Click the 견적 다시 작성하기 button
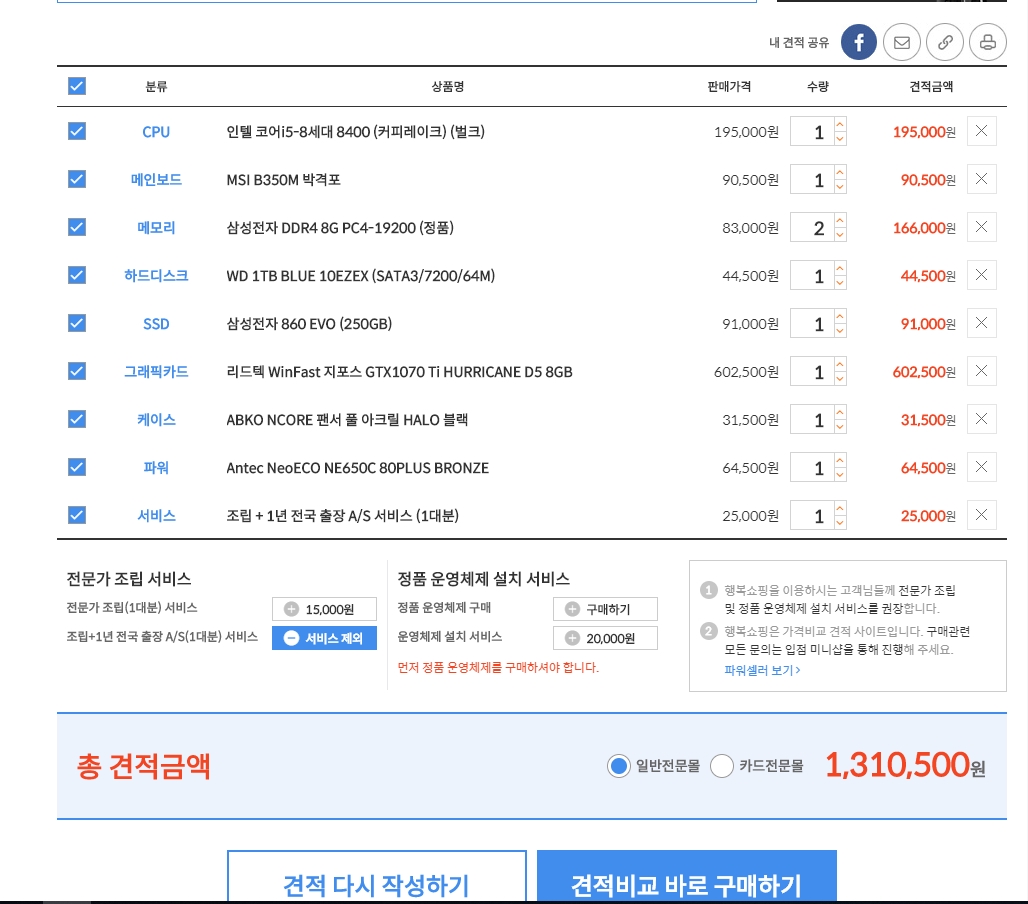 pyautogui.click(x=377, y=876)
